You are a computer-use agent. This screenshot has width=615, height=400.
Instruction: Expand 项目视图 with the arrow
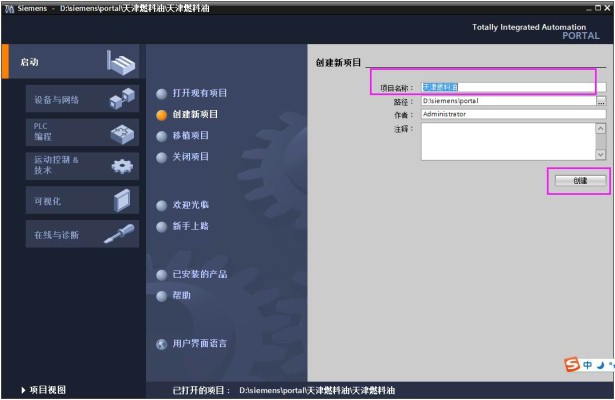click(x=24, y=390)
